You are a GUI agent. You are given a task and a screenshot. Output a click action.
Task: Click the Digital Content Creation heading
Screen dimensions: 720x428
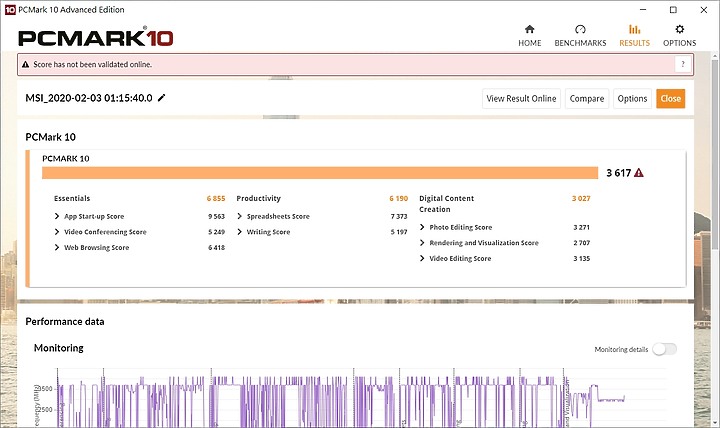click(446, 204)
